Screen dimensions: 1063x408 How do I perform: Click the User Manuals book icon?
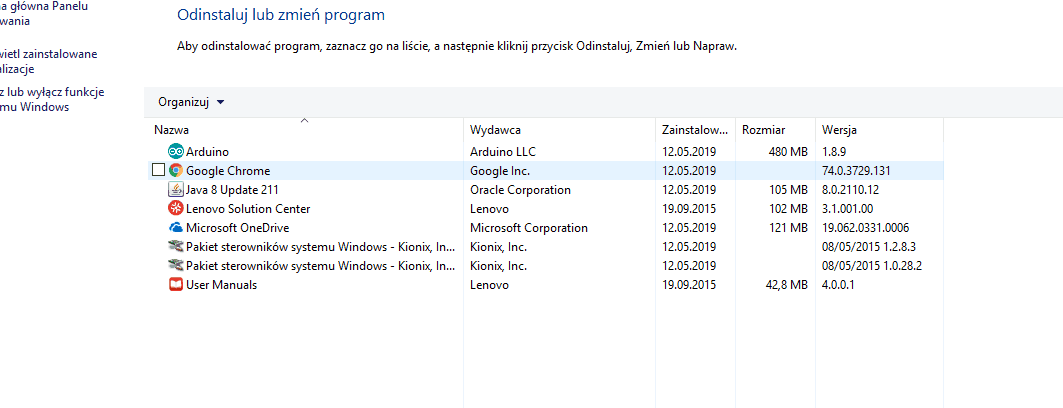(176, 285)
